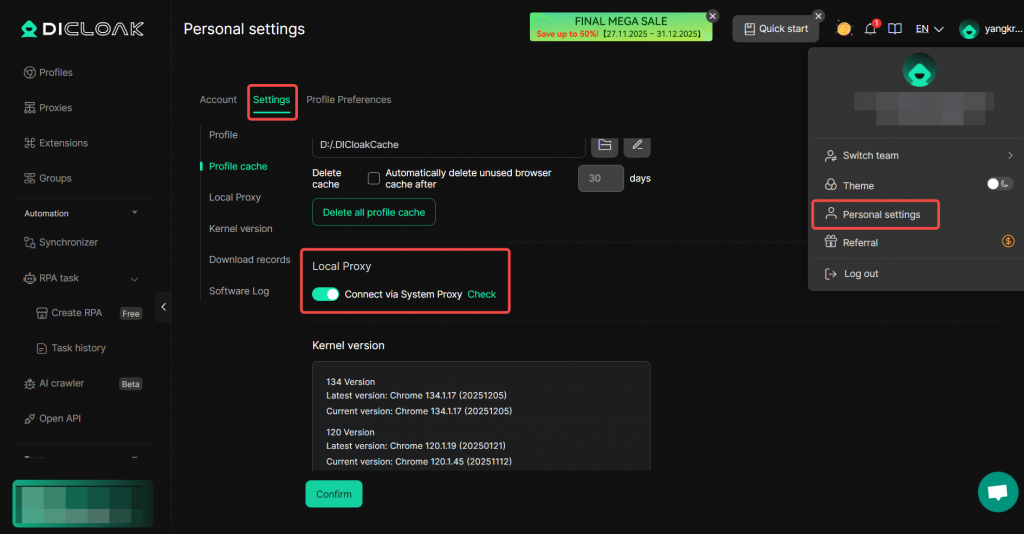The height and width of the screenshot is (534, 1024).
Task: Open the documentation book icon in header
Action: click(895, 29)
